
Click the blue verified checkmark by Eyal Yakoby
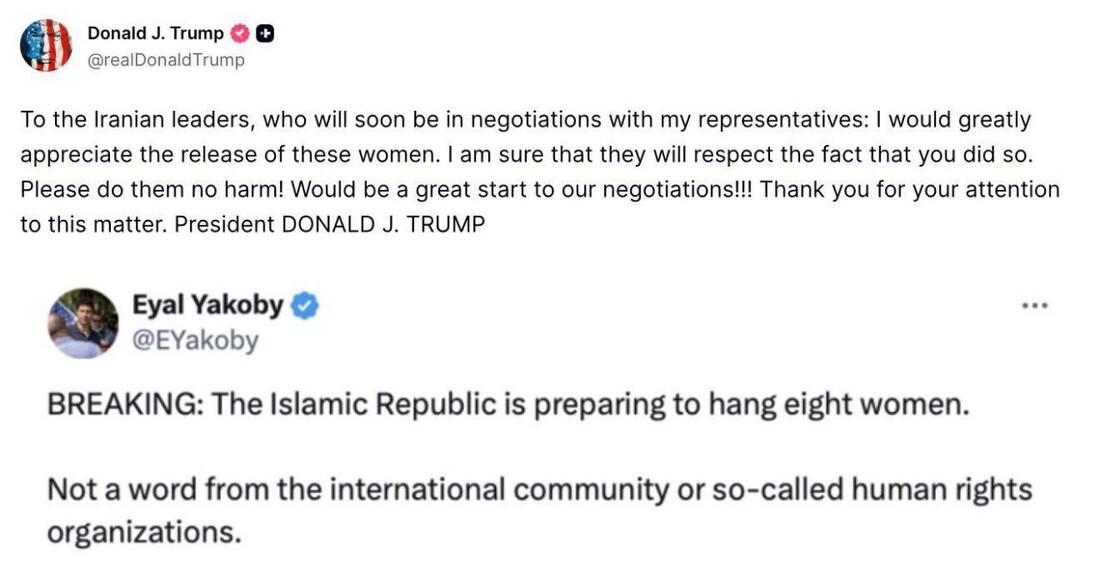305,306
